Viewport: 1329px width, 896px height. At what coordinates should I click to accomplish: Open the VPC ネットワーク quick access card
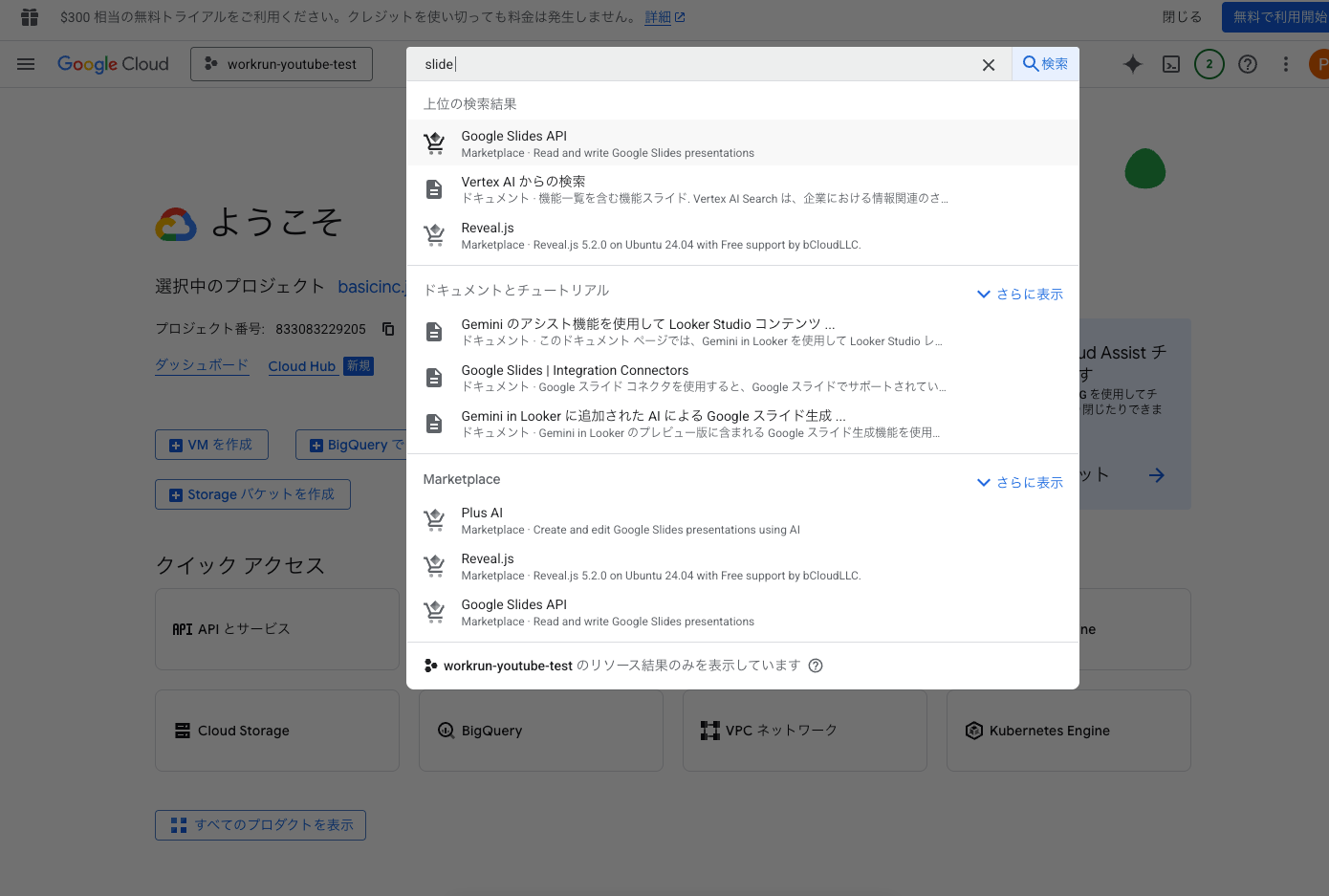click(805, 731)
